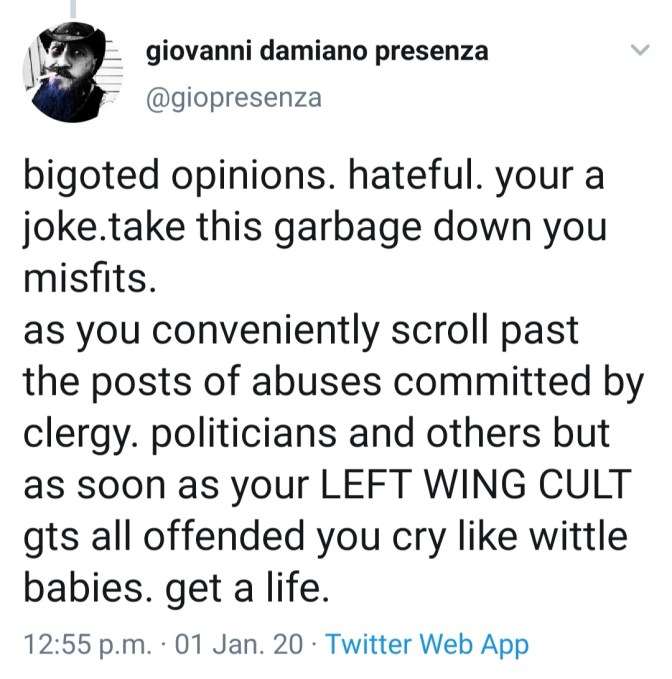Image resolution: width=672 pixels, height=679 pixels.
Task: Click the 01 Jan. 20 date
Action: pyautogui.click(x=237, y=645)
